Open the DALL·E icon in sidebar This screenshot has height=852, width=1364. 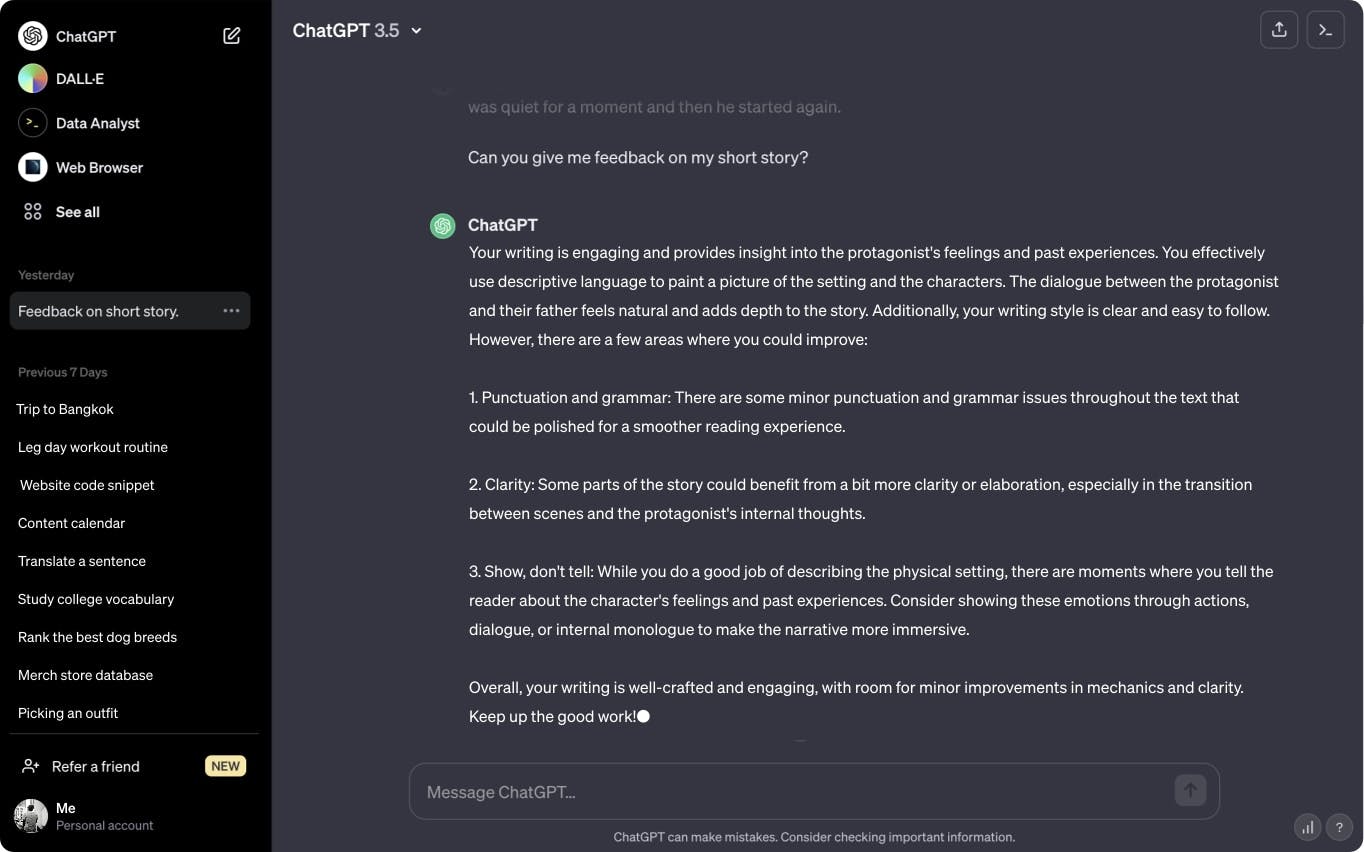click(33, 79)
